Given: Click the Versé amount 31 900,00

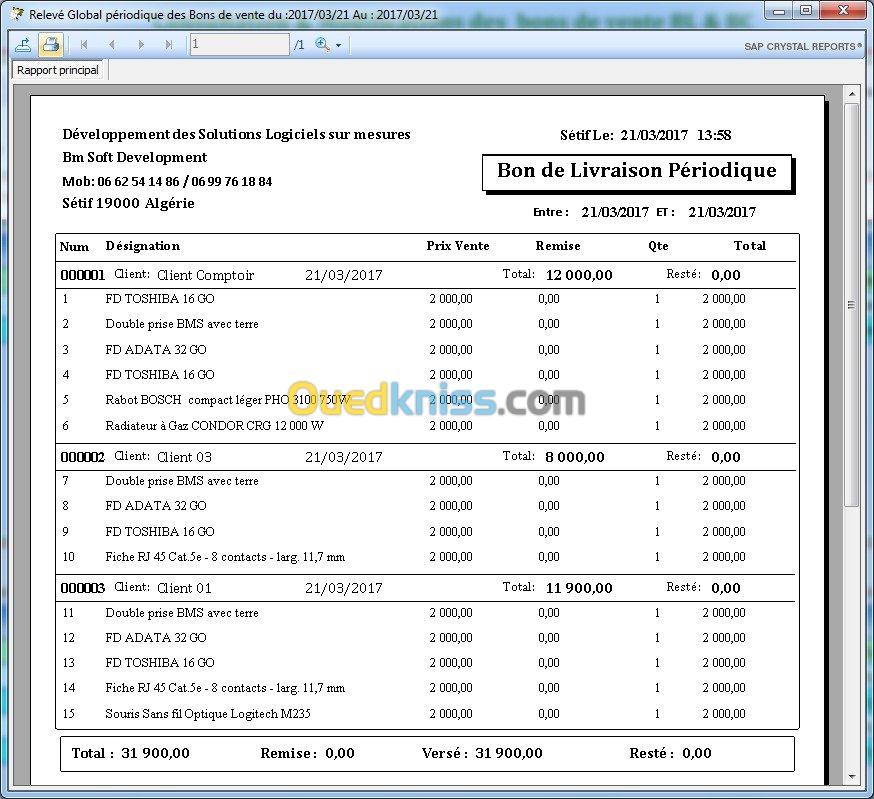Looking at the screenshot, I should point(509,753).
